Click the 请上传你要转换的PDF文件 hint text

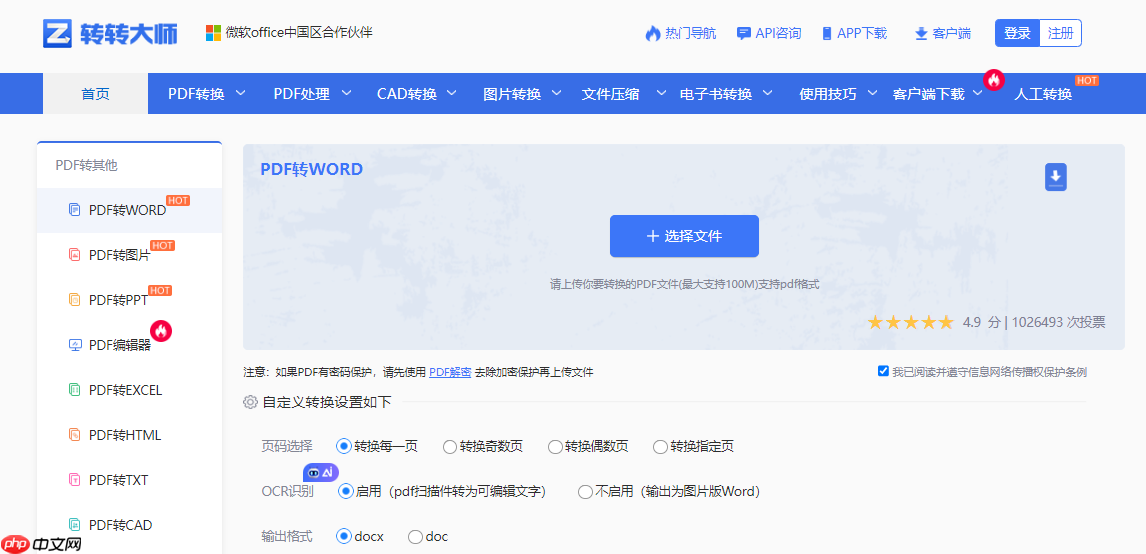684,284
